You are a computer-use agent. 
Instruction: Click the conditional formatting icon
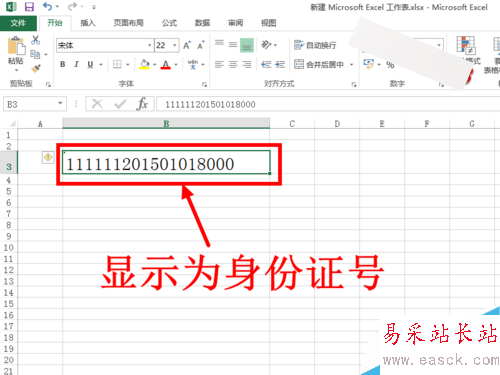point(466,45)
